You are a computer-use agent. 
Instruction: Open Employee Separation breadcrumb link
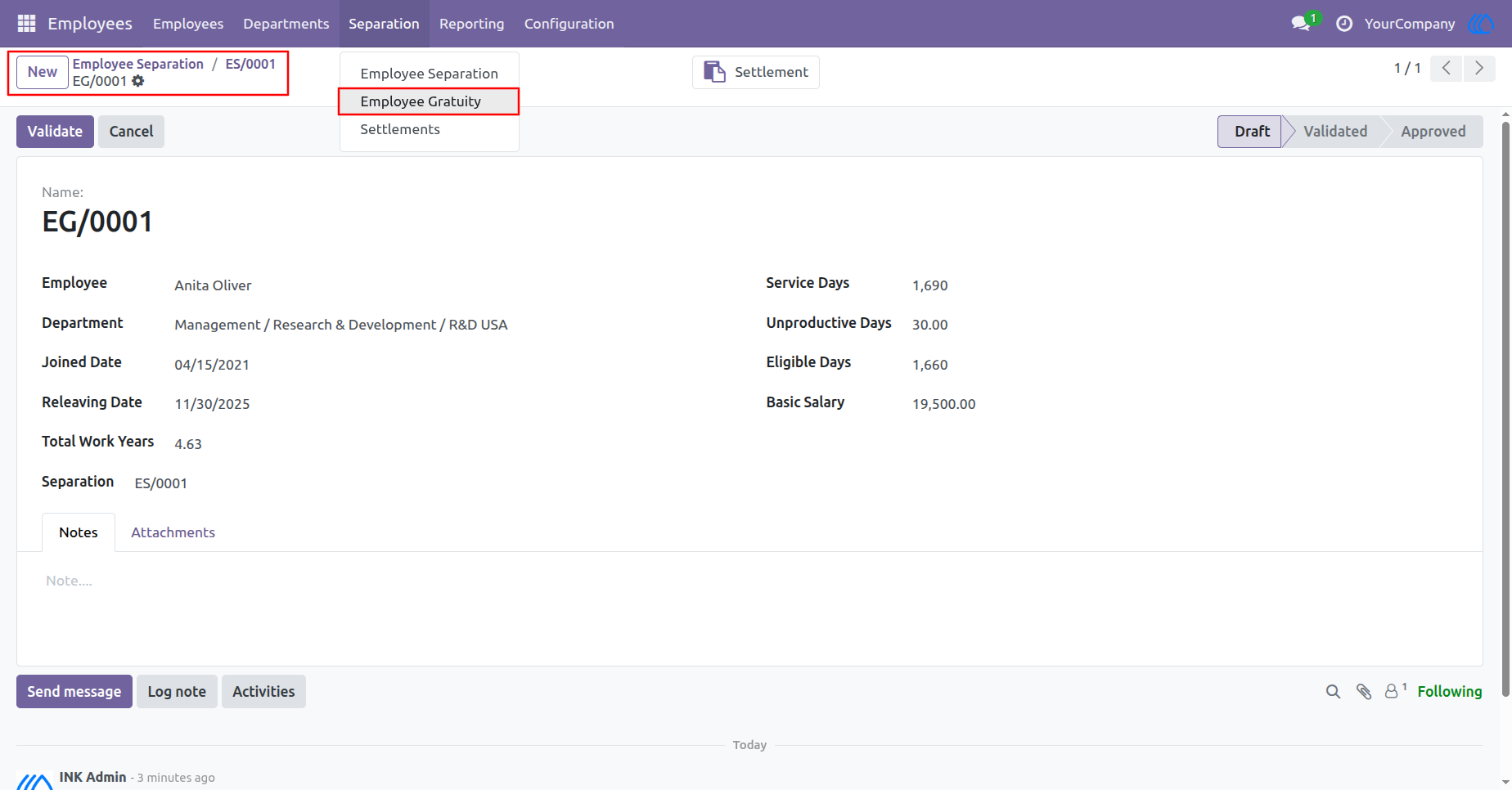[138, 64]
